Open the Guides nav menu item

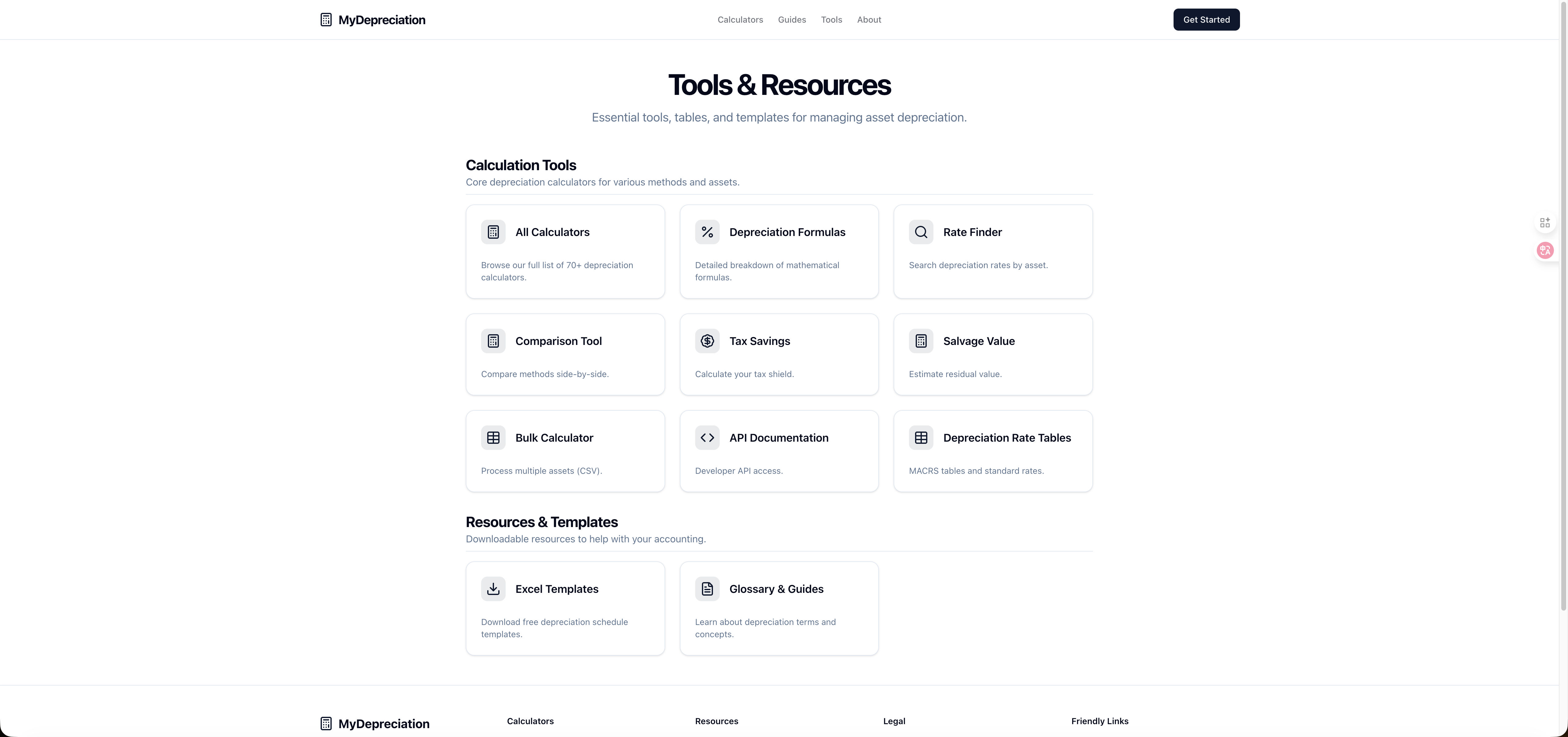(x=791, y=20)
